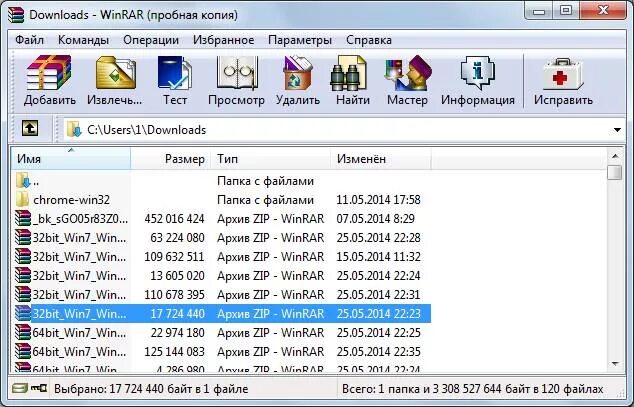This screenshot has width=634, height=407.
Task: Open the Просмотр (View) tool
Action: pyautogui.click(x=237, y=73)
